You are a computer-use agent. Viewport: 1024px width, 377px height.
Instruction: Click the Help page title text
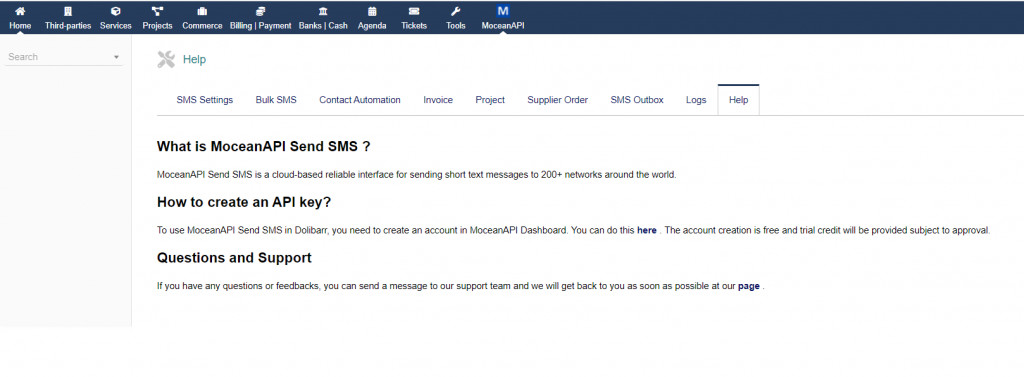(194, 59)
